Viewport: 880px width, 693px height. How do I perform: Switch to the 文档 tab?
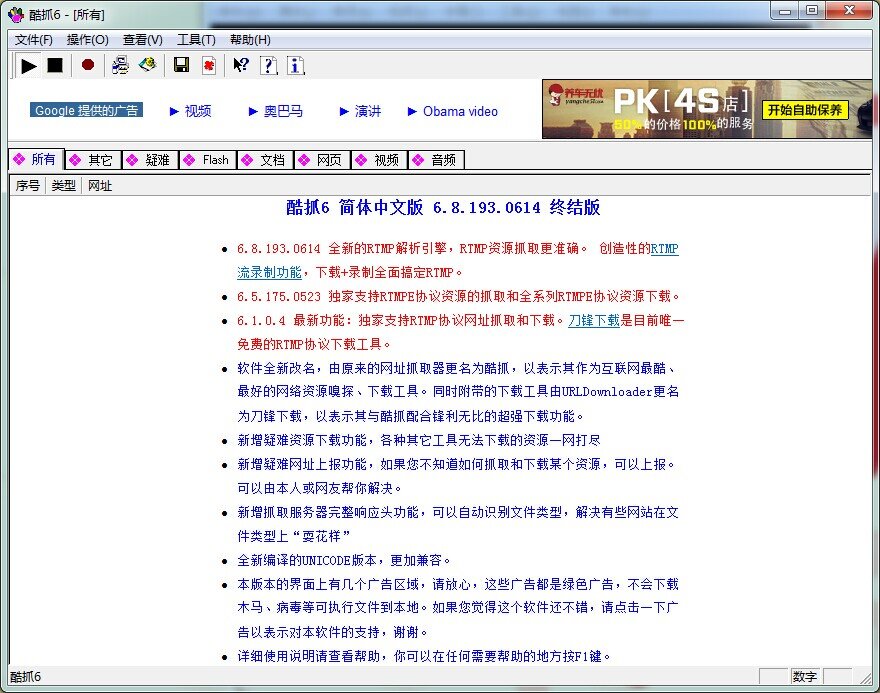click(x=265, y=160)
